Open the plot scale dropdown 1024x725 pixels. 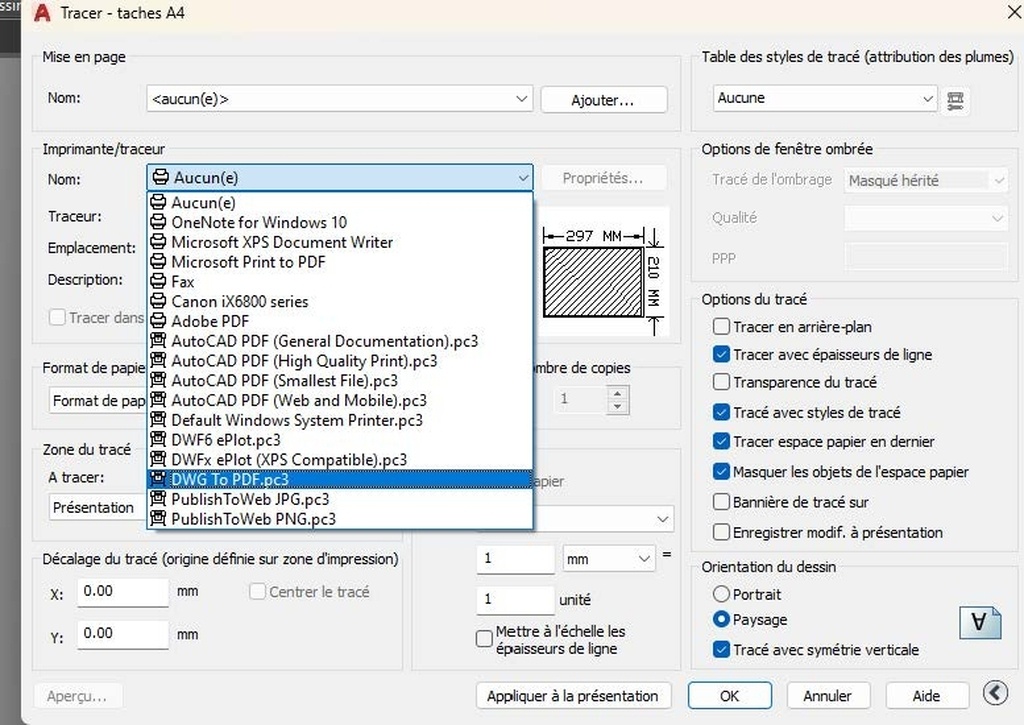(603, 519)
